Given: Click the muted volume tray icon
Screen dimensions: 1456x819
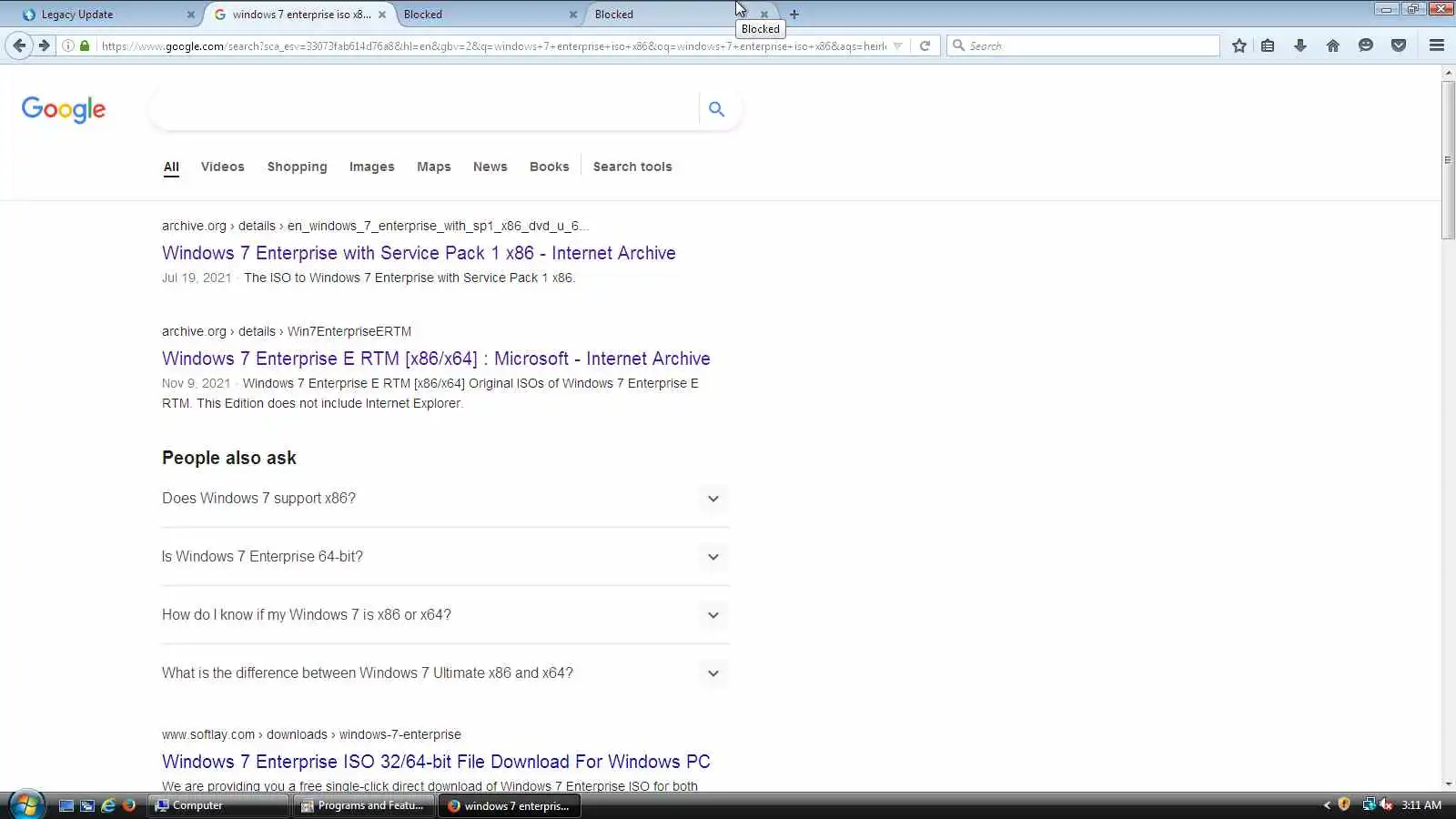Looking at the screenshot, I should point(1386,804).
